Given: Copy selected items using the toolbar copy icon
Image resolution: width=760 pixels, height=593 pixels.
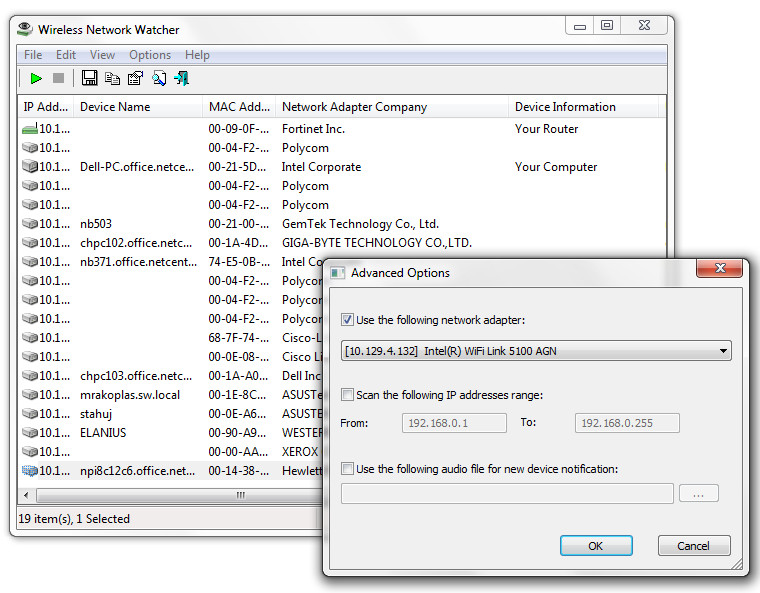Looking at the screenshot, I should tap(112, 78).
